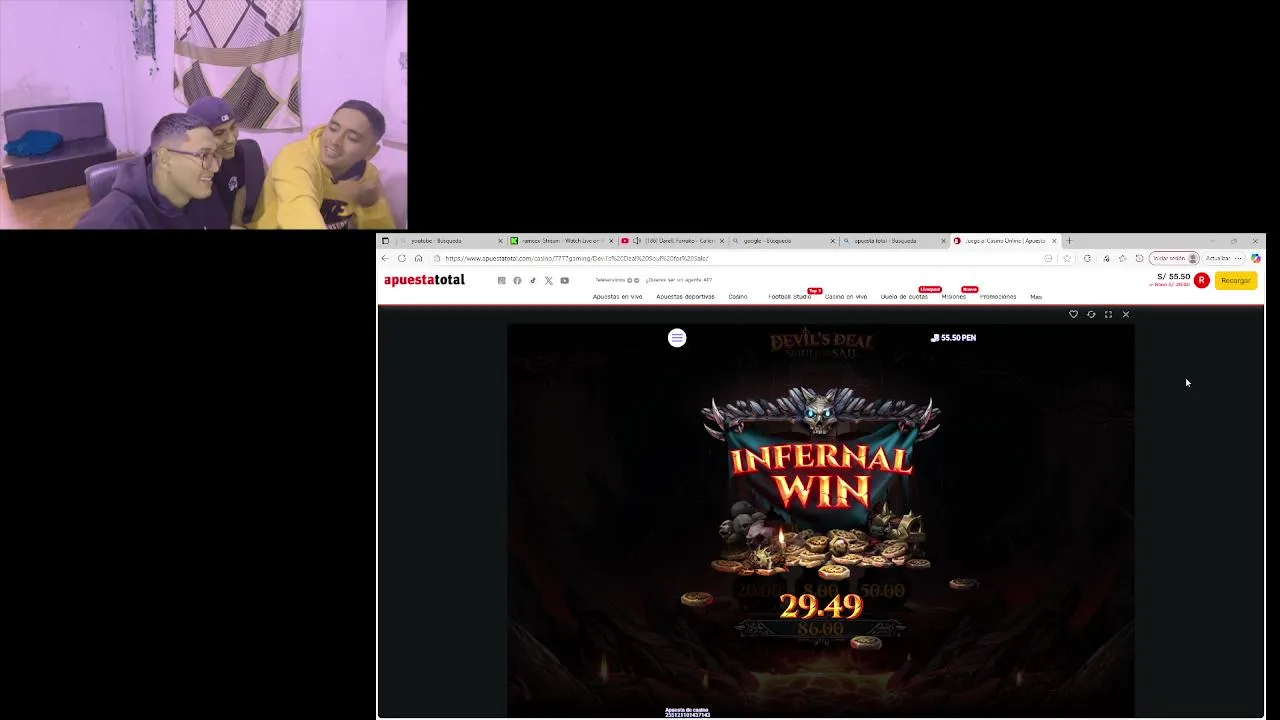
Task: Go to browser home page
Action: click(x=418, y=258)
